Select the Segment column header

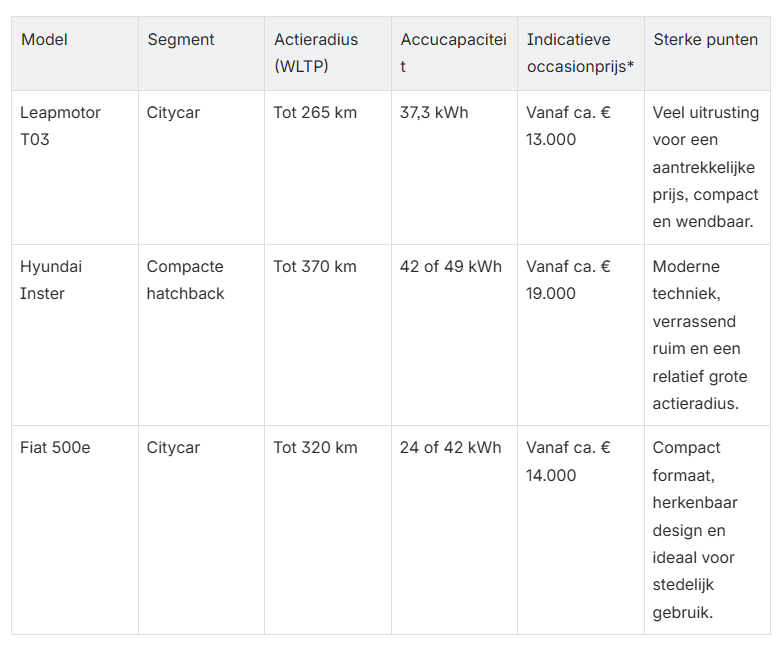(201, 53)
